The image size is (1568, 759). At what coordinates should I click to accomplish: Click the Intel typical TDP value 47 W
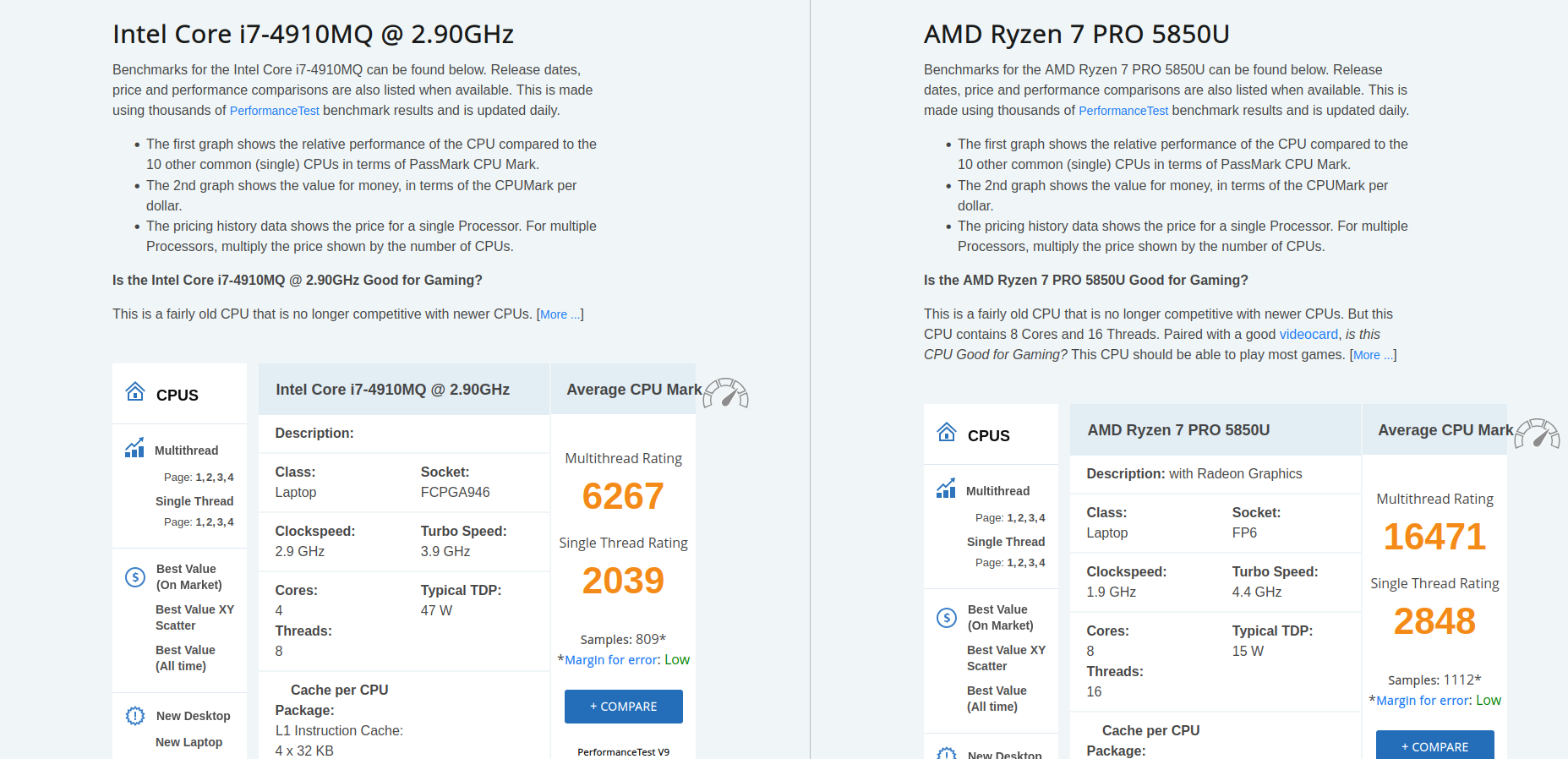coord(436,611)
